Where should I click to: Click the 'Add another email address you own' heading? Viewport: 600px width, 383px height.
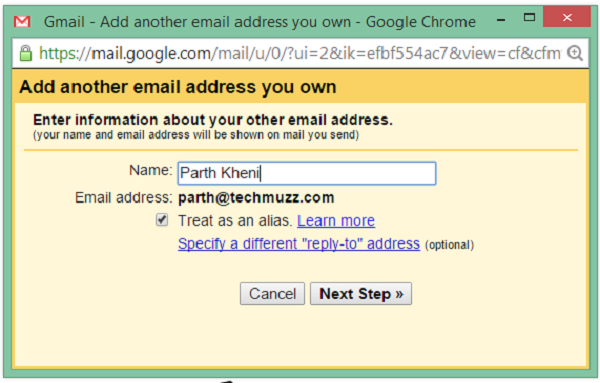[178, 87]
